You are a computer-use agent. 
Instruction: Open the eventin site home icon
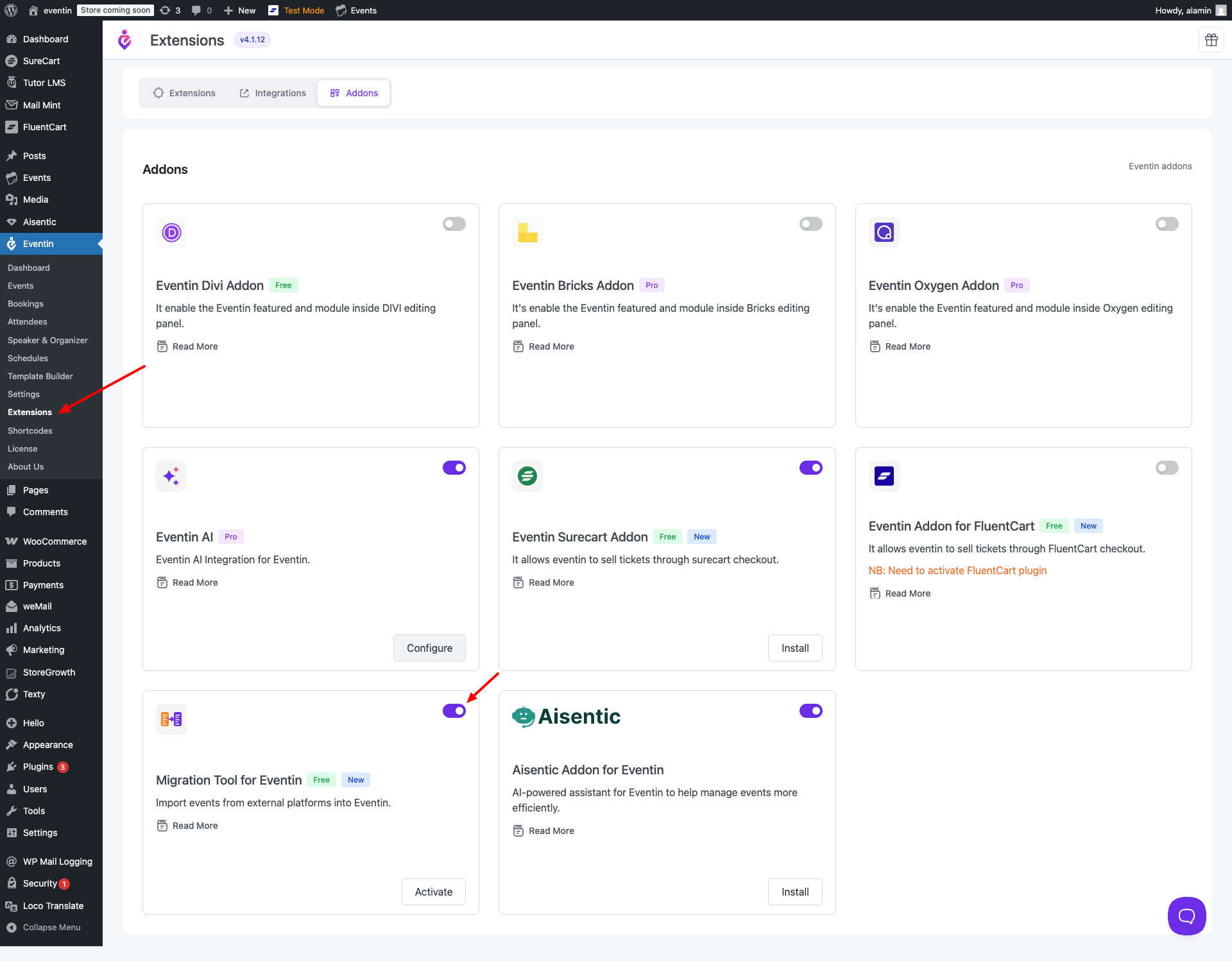click(x=33, y=10)
